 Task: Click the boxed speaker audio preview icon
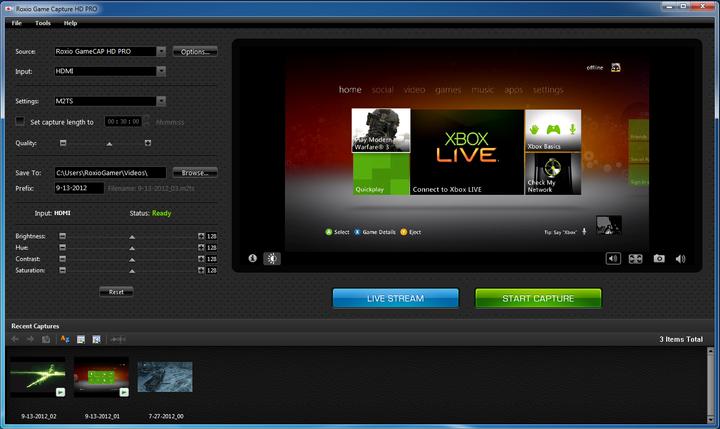click(x=613, y=259)
